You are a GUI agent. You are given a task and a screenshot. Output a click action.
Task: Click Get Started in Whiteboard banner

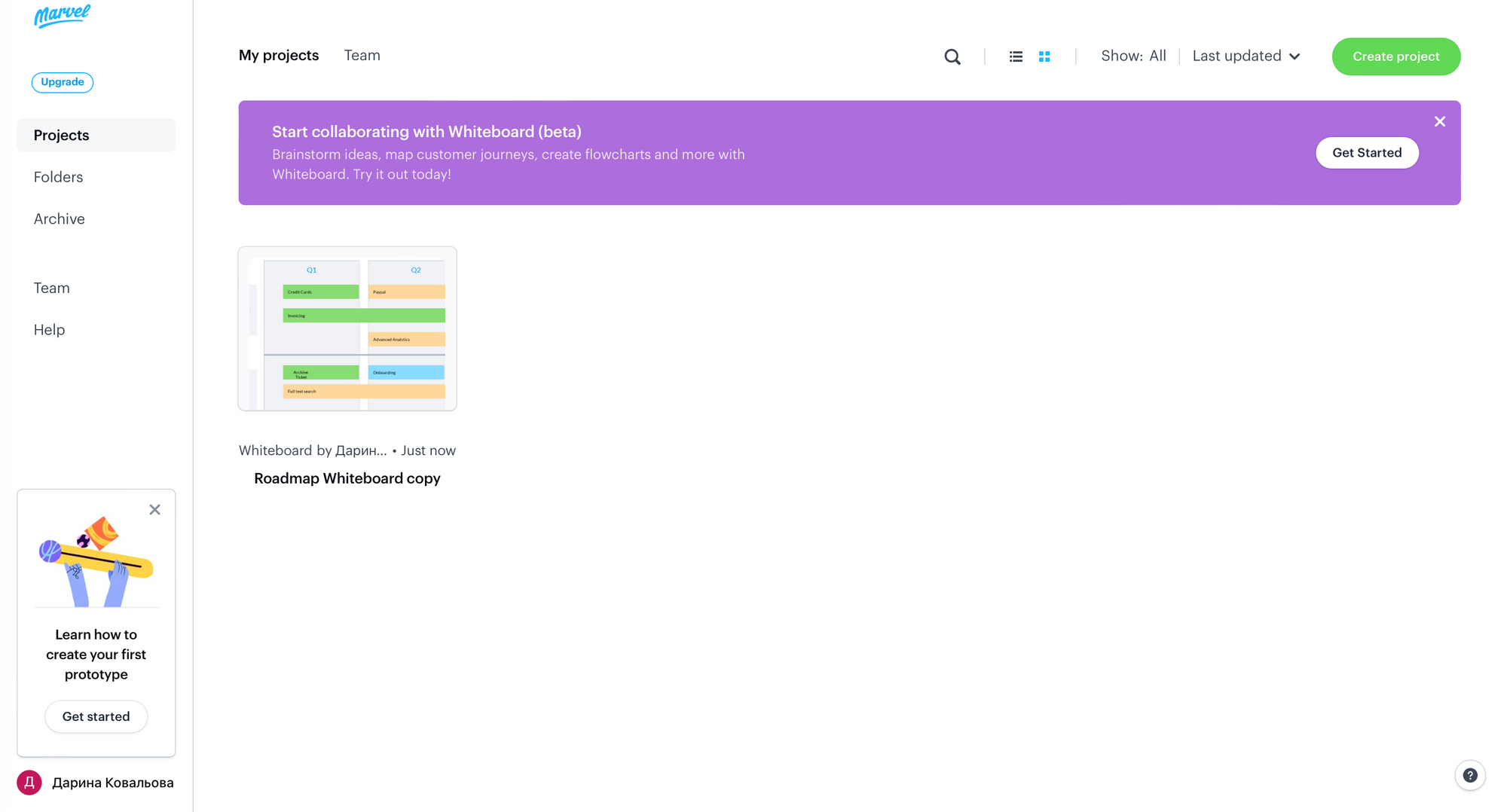[x=1367, y=153]
